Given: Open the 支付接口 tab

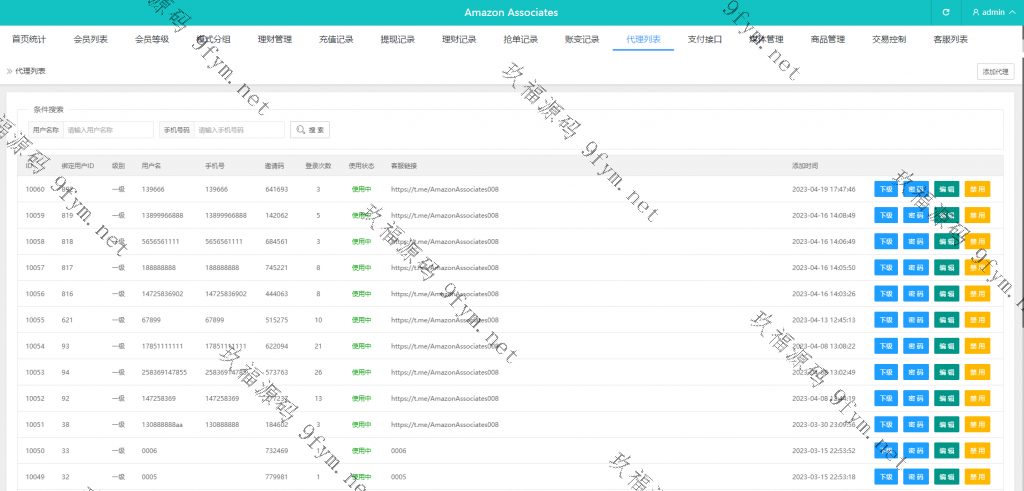Looking at the screenshot, I should click(705, 39).
